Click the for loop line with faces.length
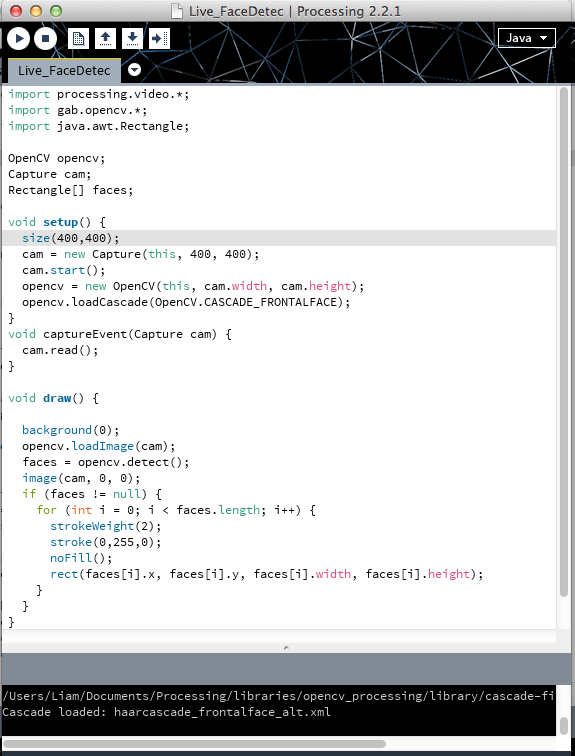Image resolution: width=575 pixels, height=756 pixels. pos(176,510)
